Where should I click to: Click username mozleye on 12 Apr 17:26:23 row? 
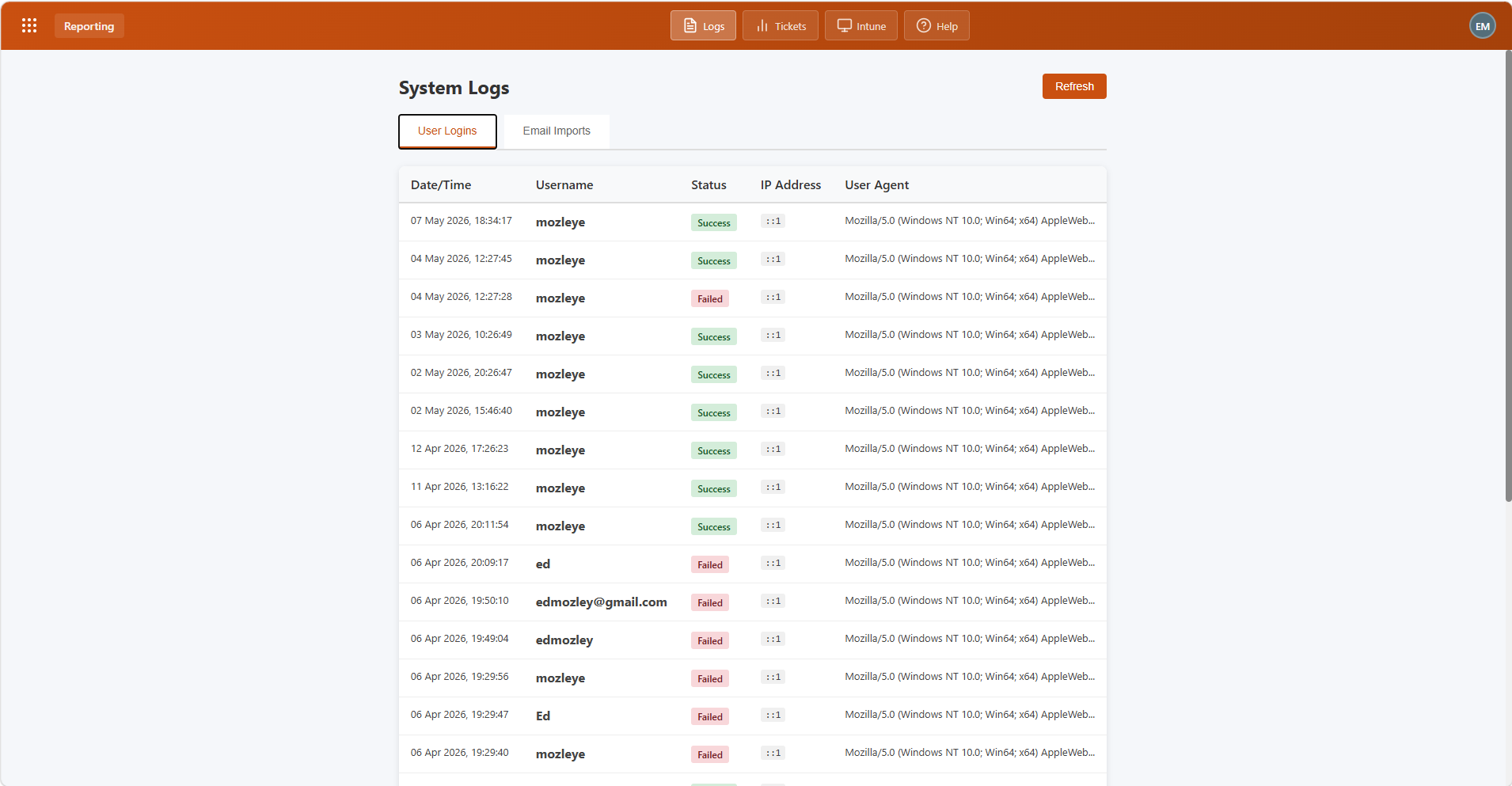coord(560,450)
